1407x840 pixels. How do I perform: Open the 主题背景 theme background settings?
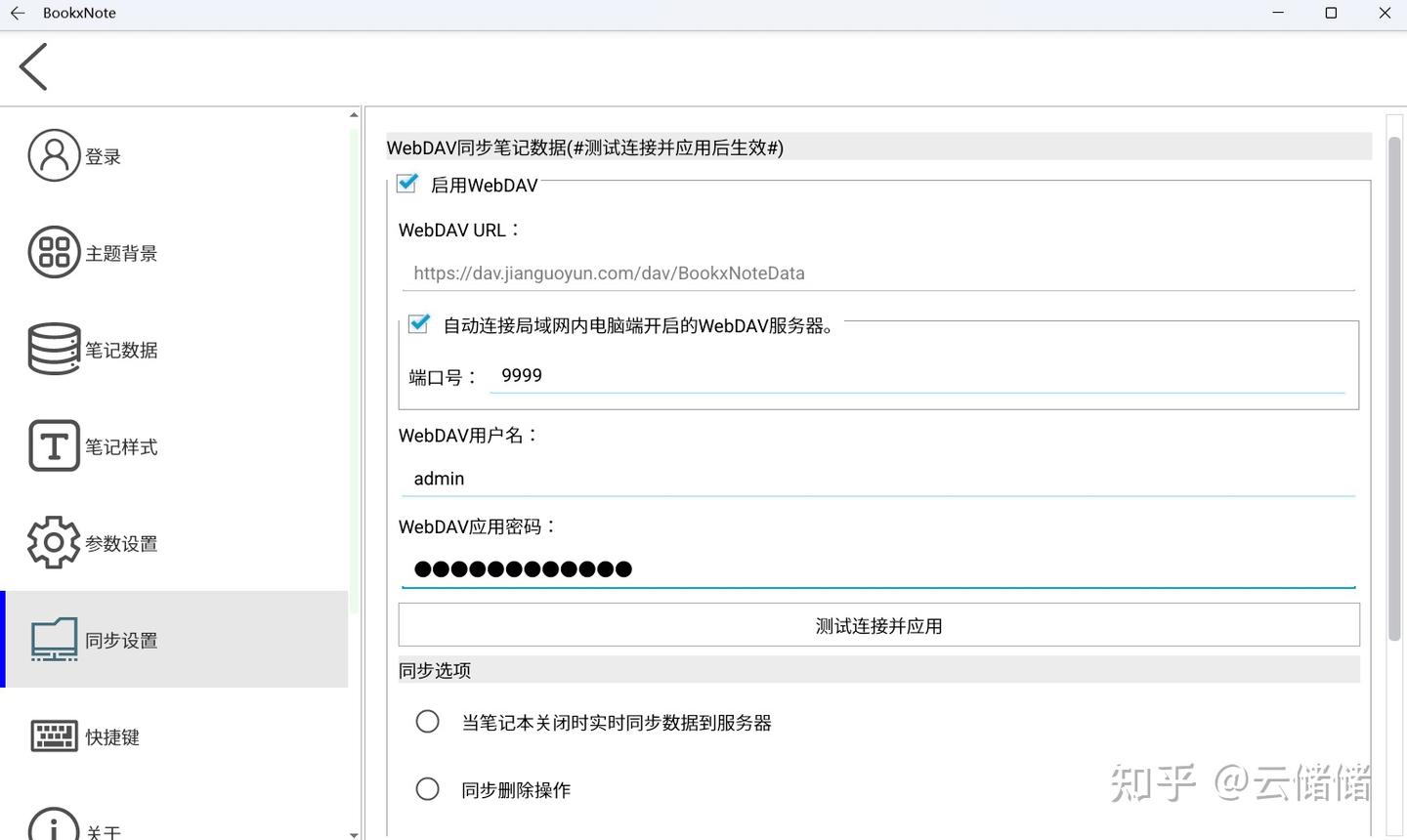tap(54, 252)
